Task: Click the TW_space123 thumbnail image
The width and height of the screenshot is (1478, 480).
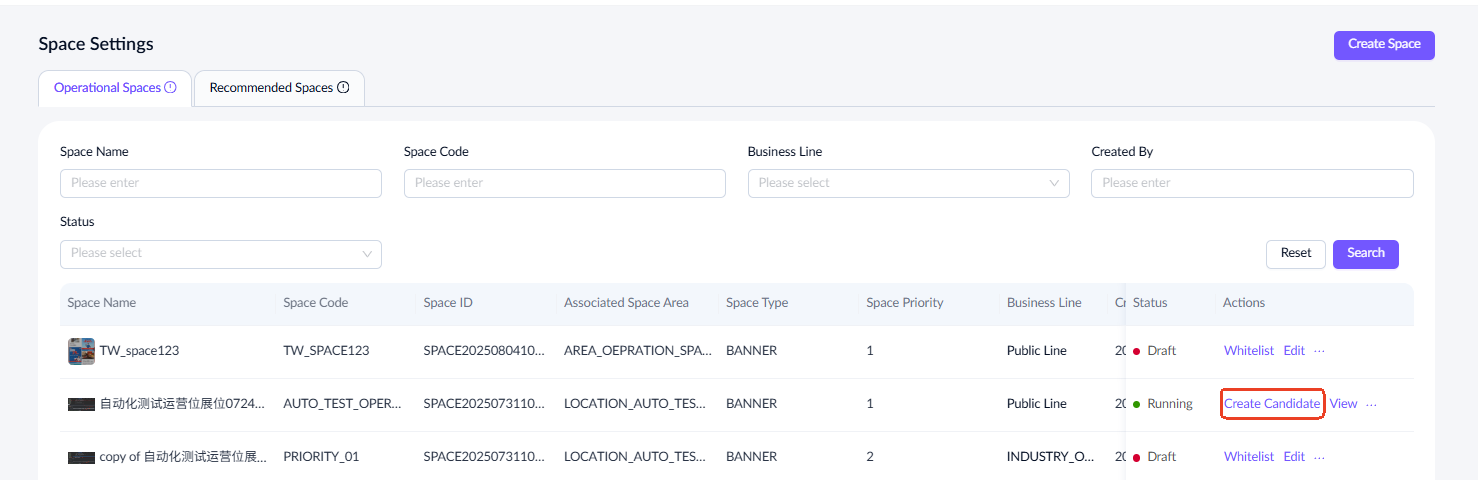Action: (x=81, y=351)
